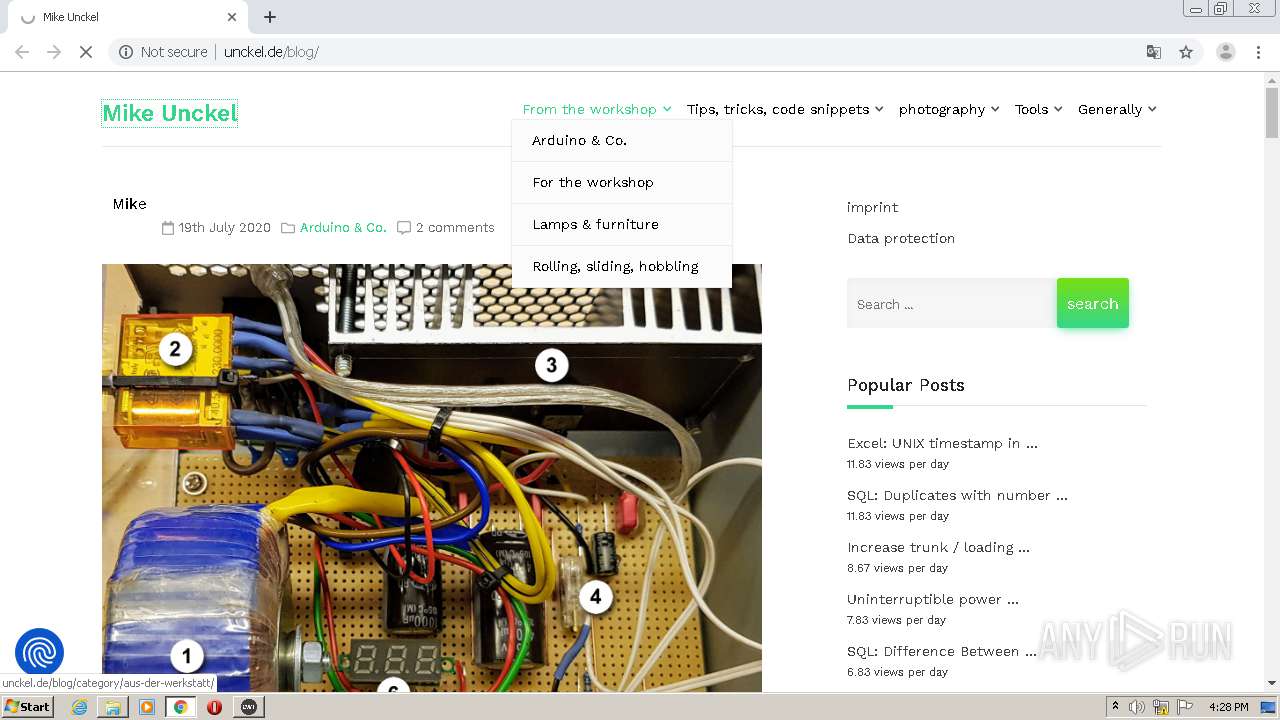Click the address bar URL unckel.de/blog/

click(x=271, y=52)
